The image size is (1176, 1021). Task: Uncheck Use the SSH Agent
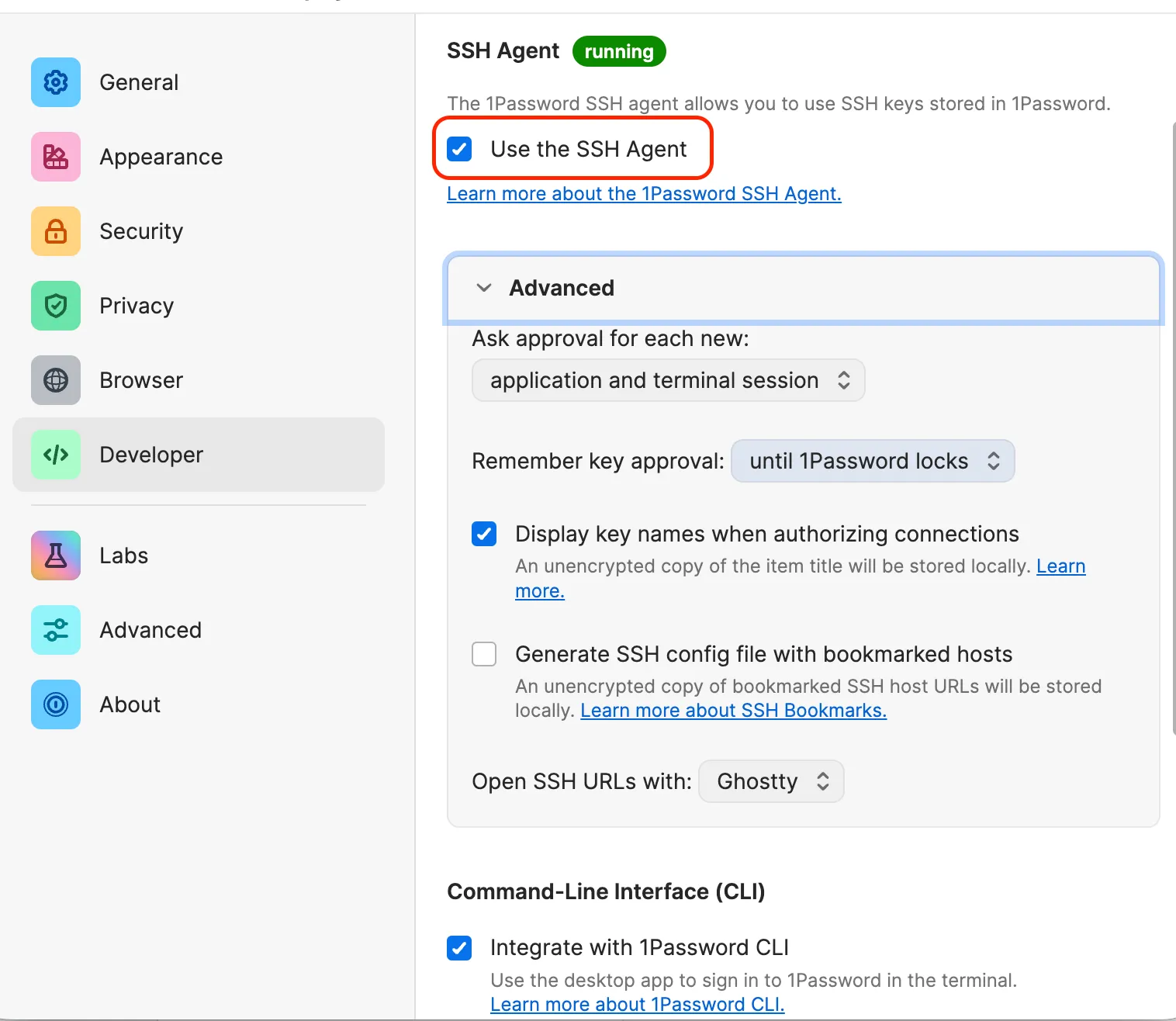pos(459,148)
